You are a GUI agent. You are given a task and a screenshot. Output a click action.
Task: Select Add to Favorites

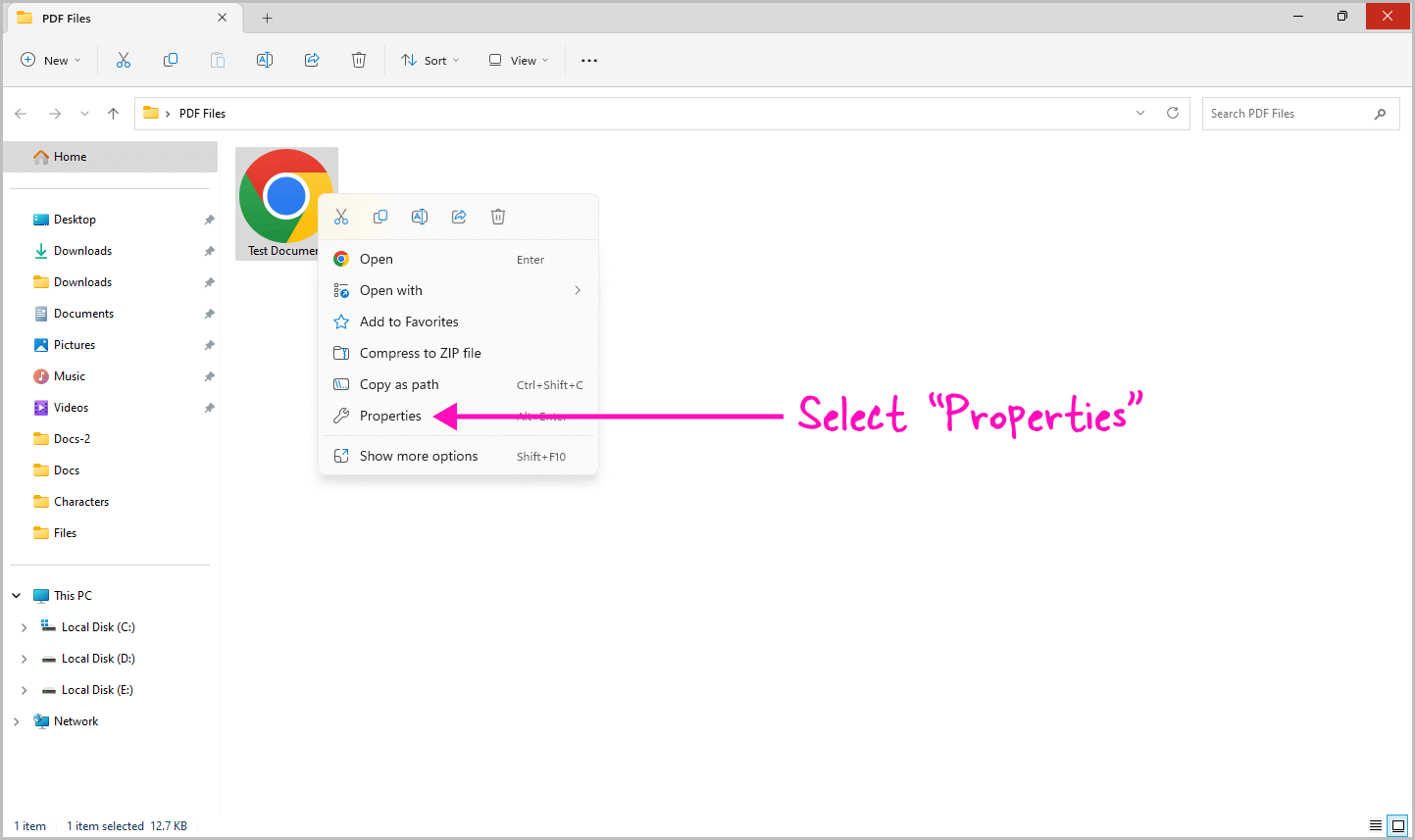[x=459, y=321]
